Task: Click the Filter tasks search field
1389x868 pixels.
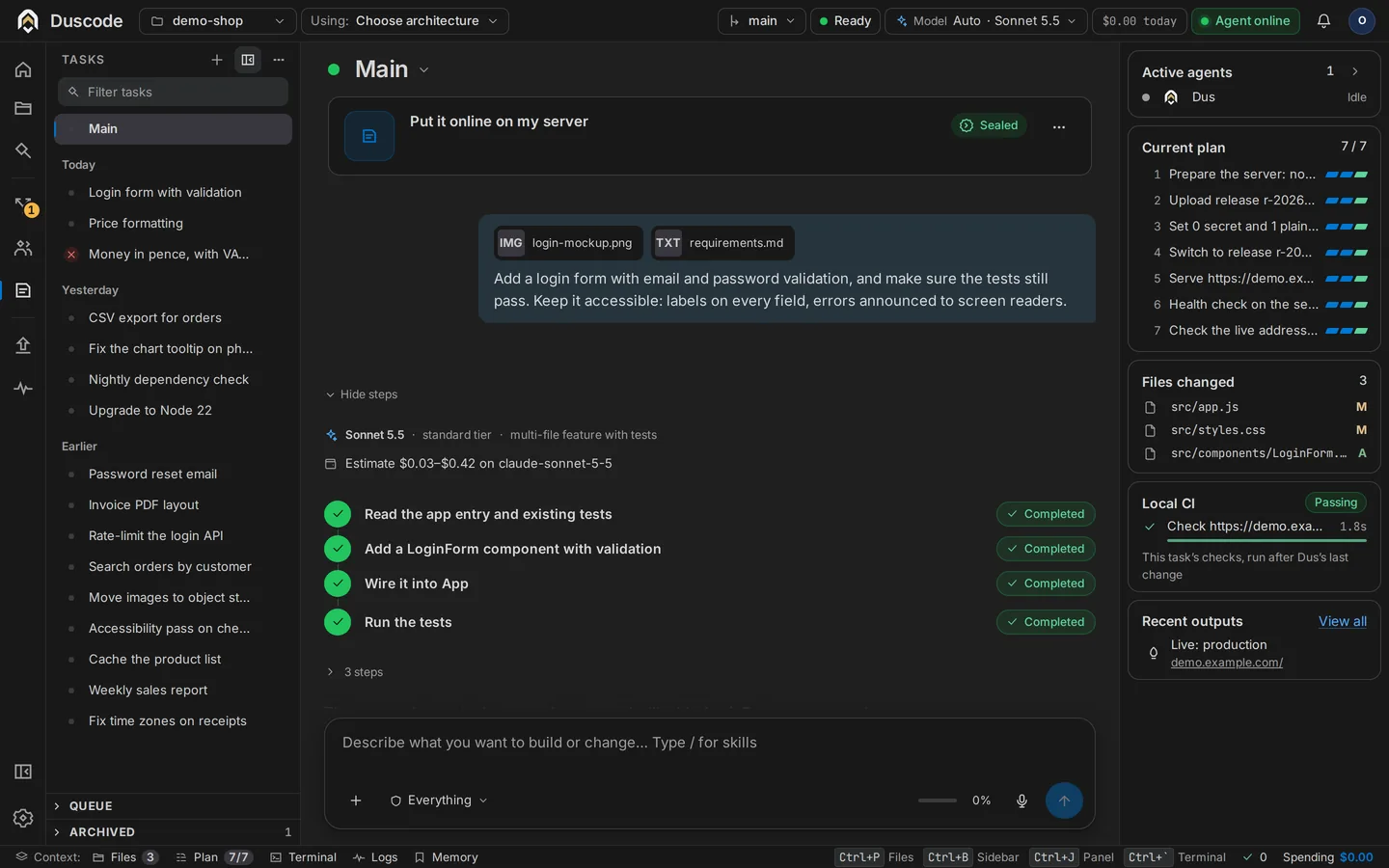Action: [x=174, y=92]
